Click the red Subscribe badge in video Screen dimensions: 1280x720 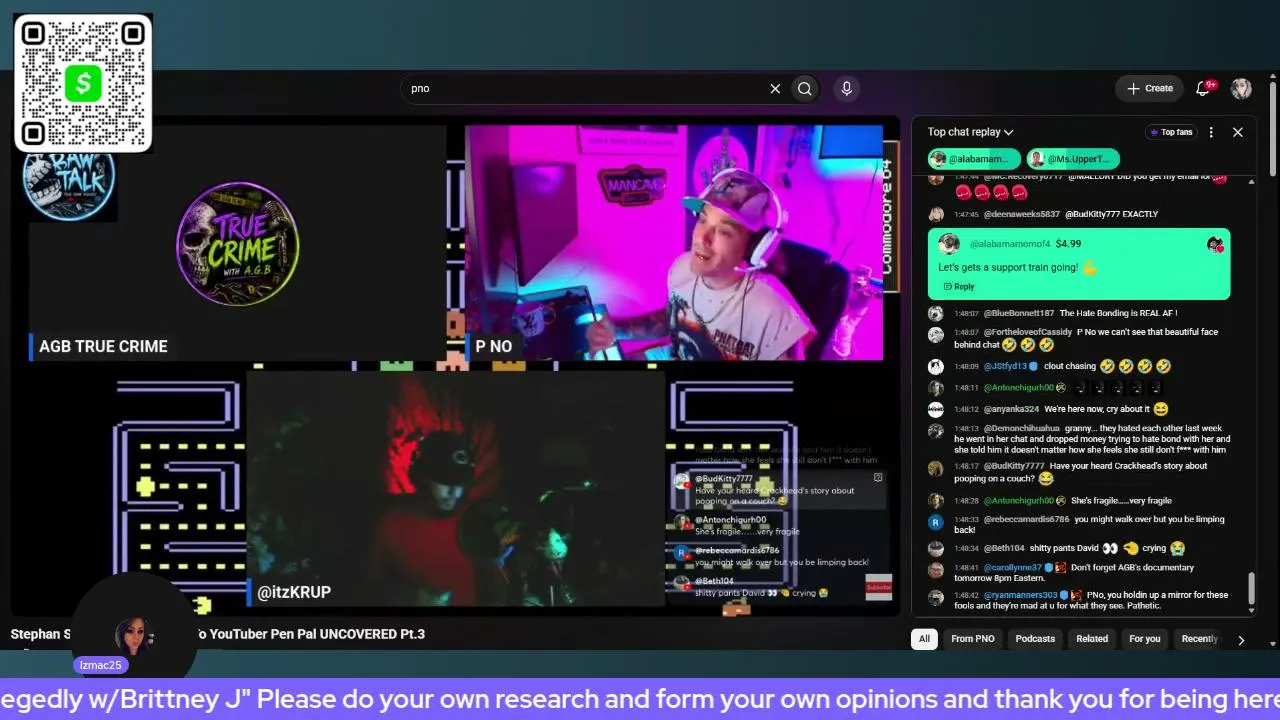(878, 588)
